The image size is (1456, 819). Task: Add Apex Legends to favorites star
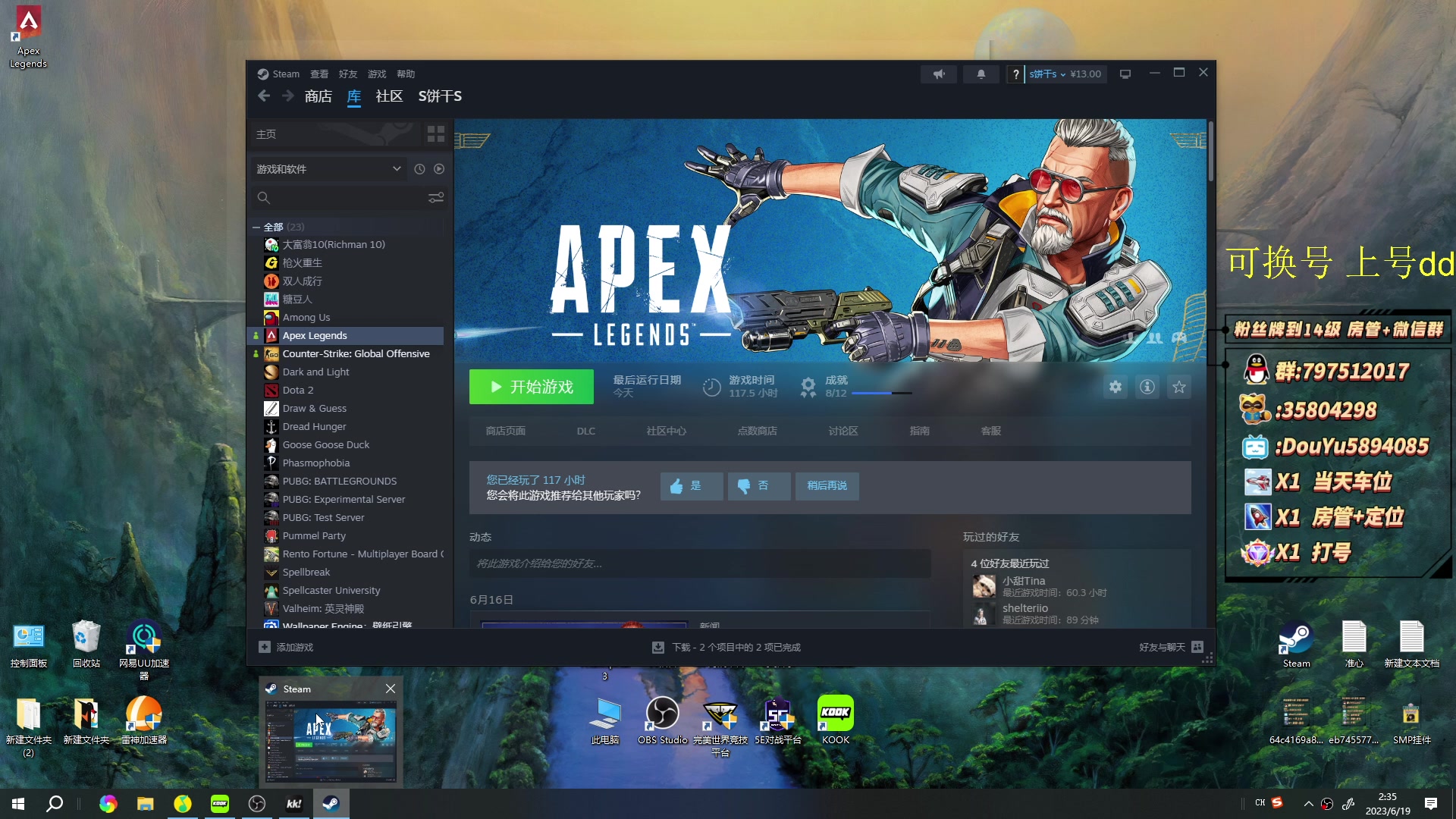1179,387
